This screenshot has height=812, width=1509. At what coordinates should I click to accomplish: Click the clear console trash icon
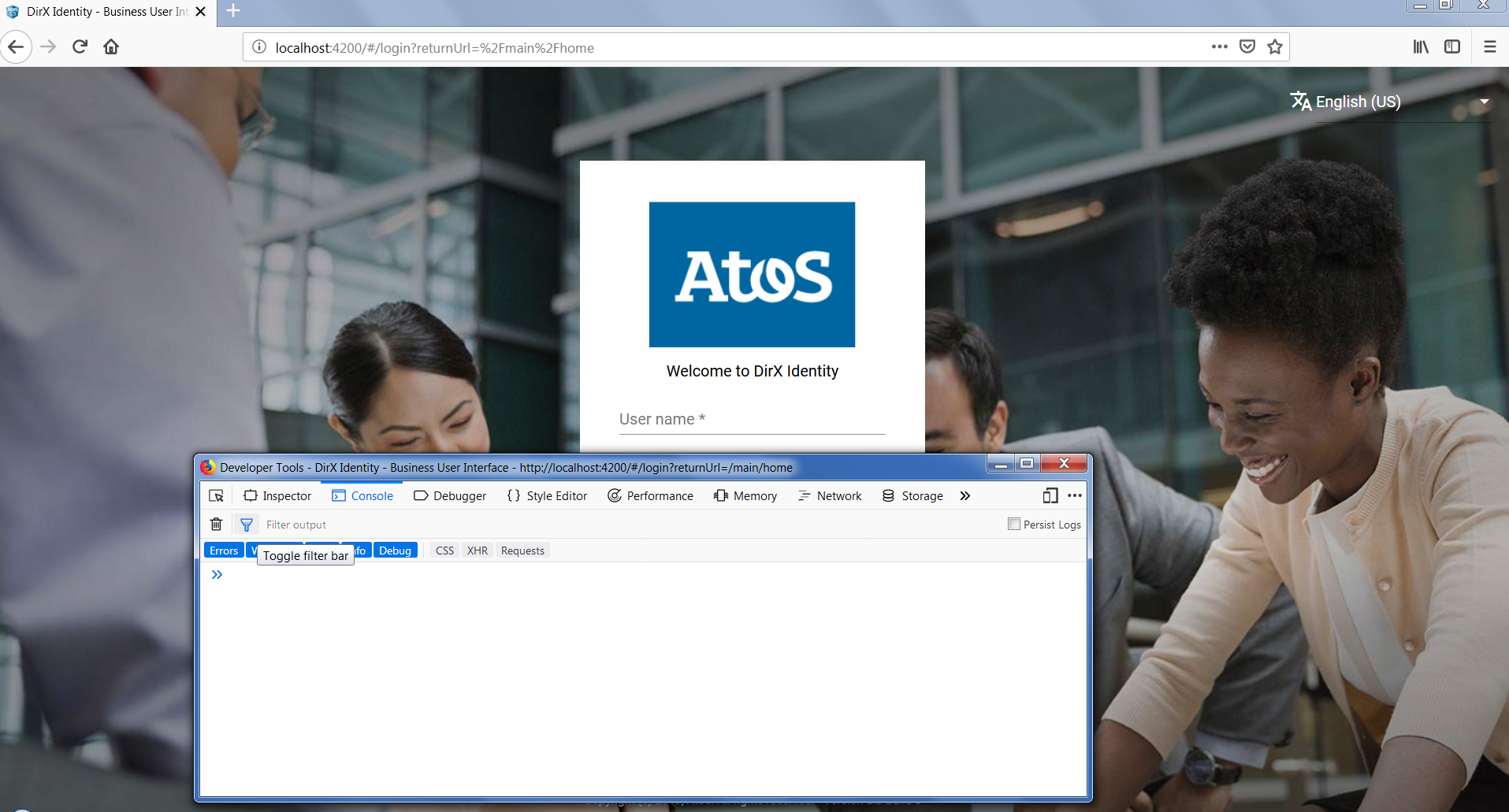tap(216, 524)
